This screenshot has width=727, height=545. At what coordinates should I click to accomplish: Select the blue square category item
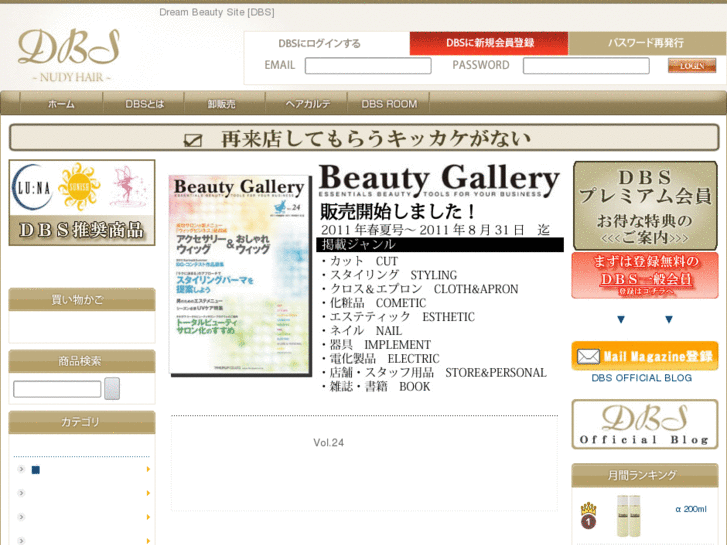tap(36, 470)
